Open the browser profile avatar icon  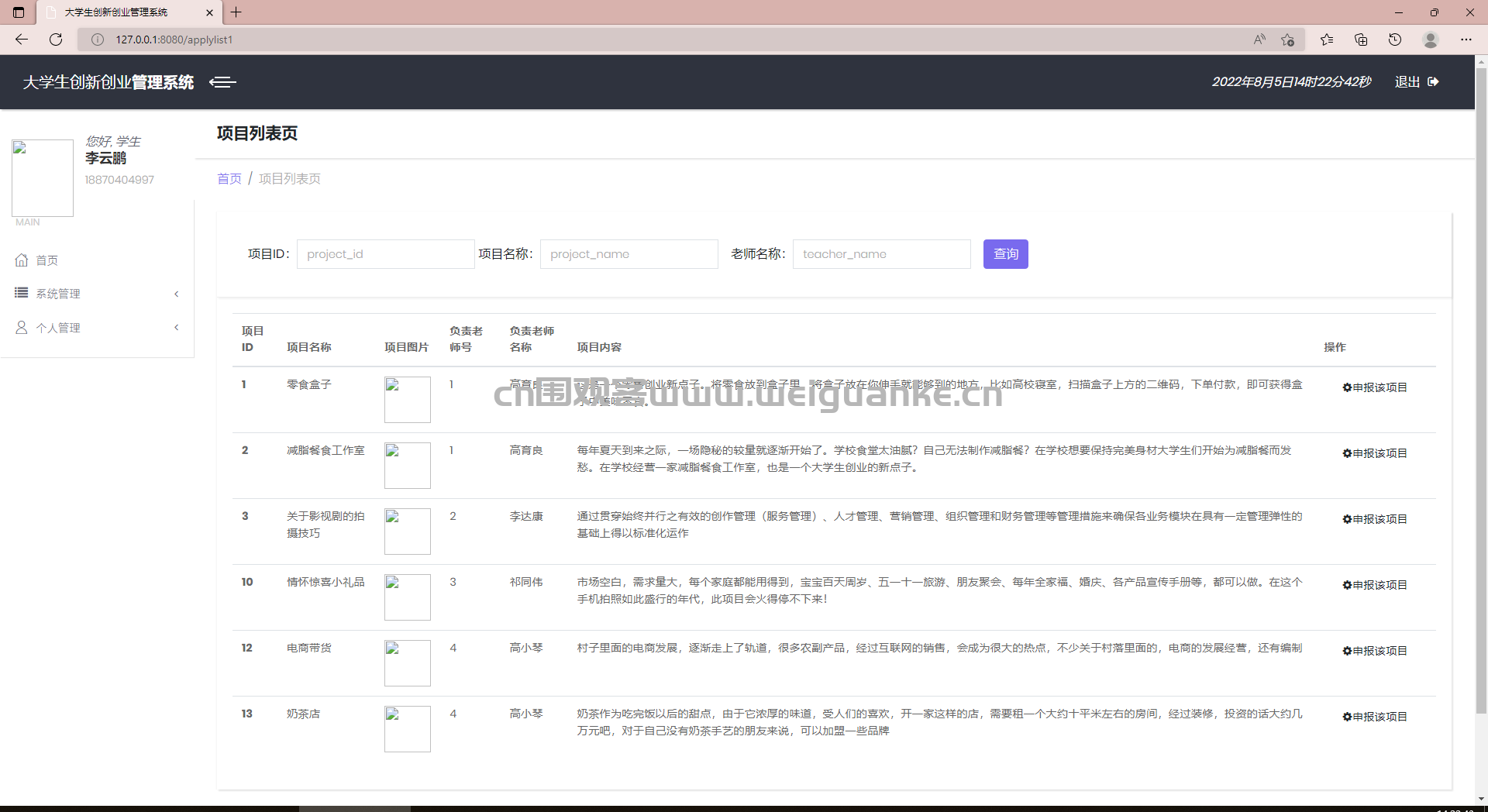(1430, 40)
